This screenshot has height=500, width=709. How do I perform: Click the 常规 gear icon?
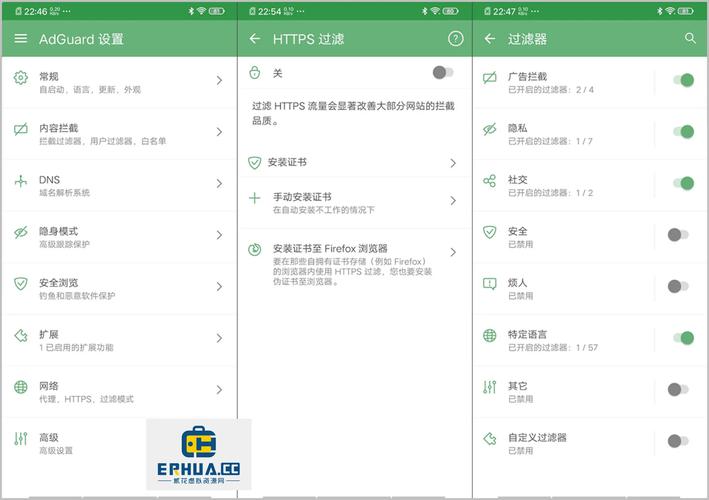20,78
